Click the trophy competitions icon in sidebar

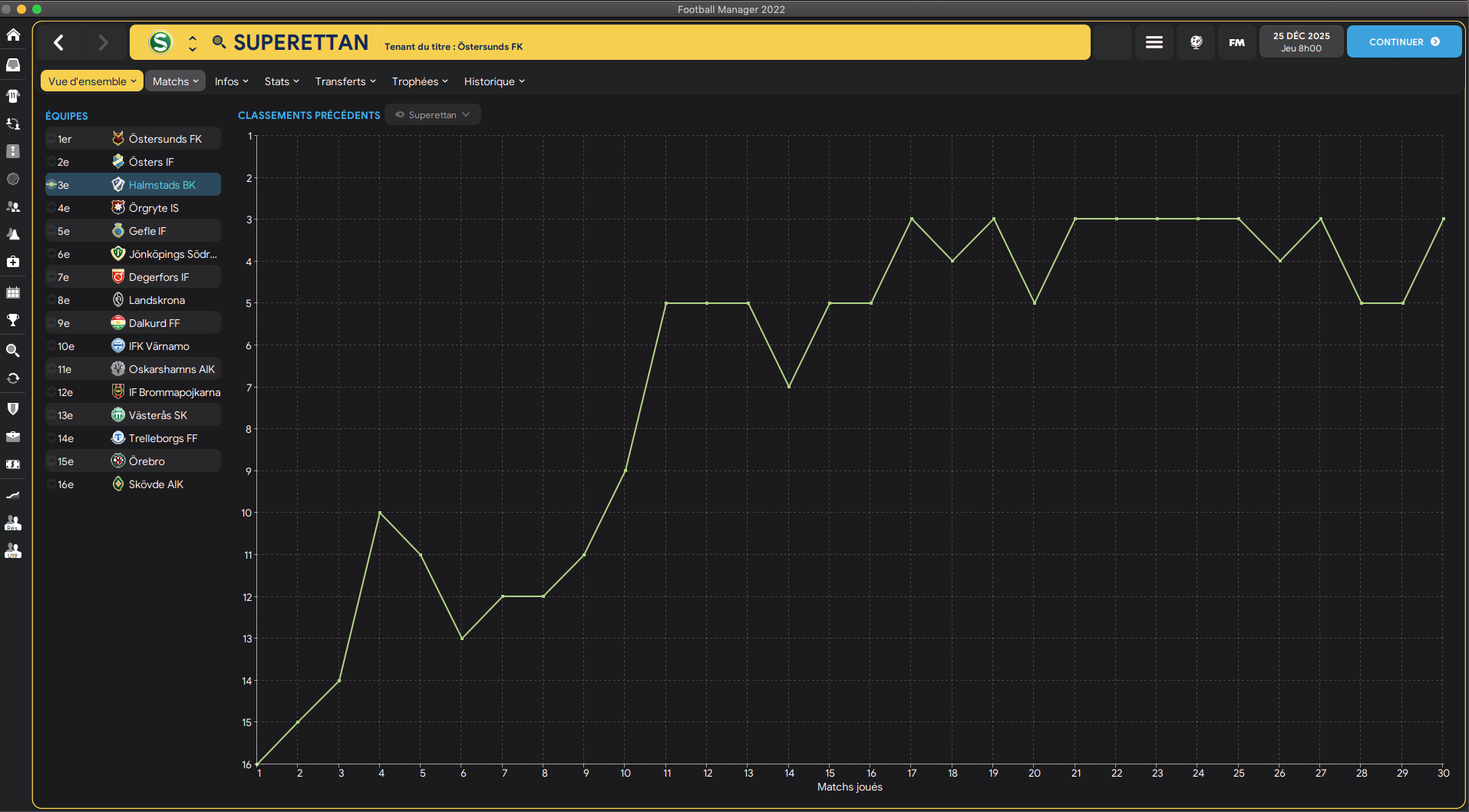click(x=13, y=320)
